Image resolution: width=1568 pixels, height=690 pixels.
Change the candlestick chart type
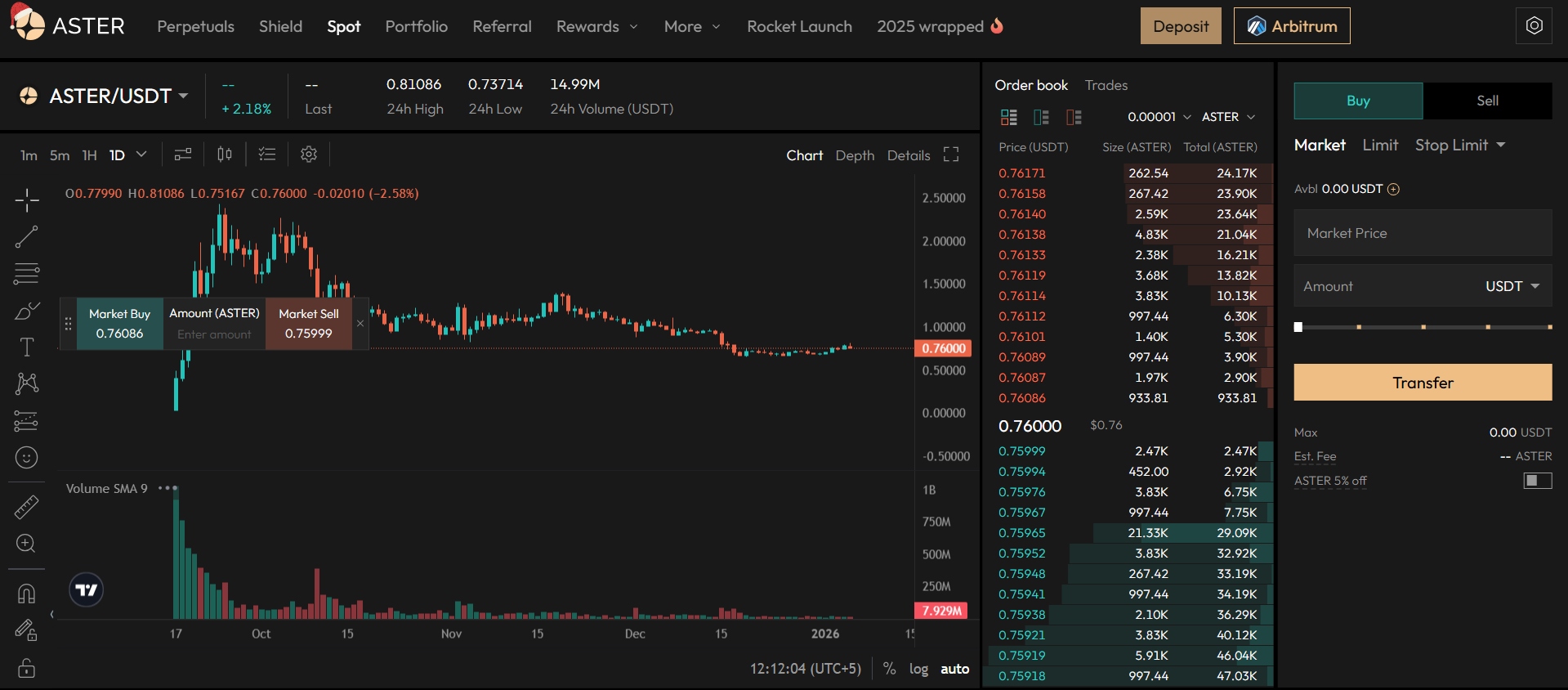(x=225, y=154)
